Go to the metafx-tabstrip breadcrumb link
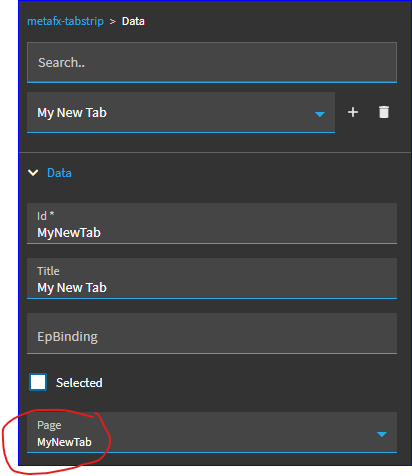The image size is (412, 476). 65,21
